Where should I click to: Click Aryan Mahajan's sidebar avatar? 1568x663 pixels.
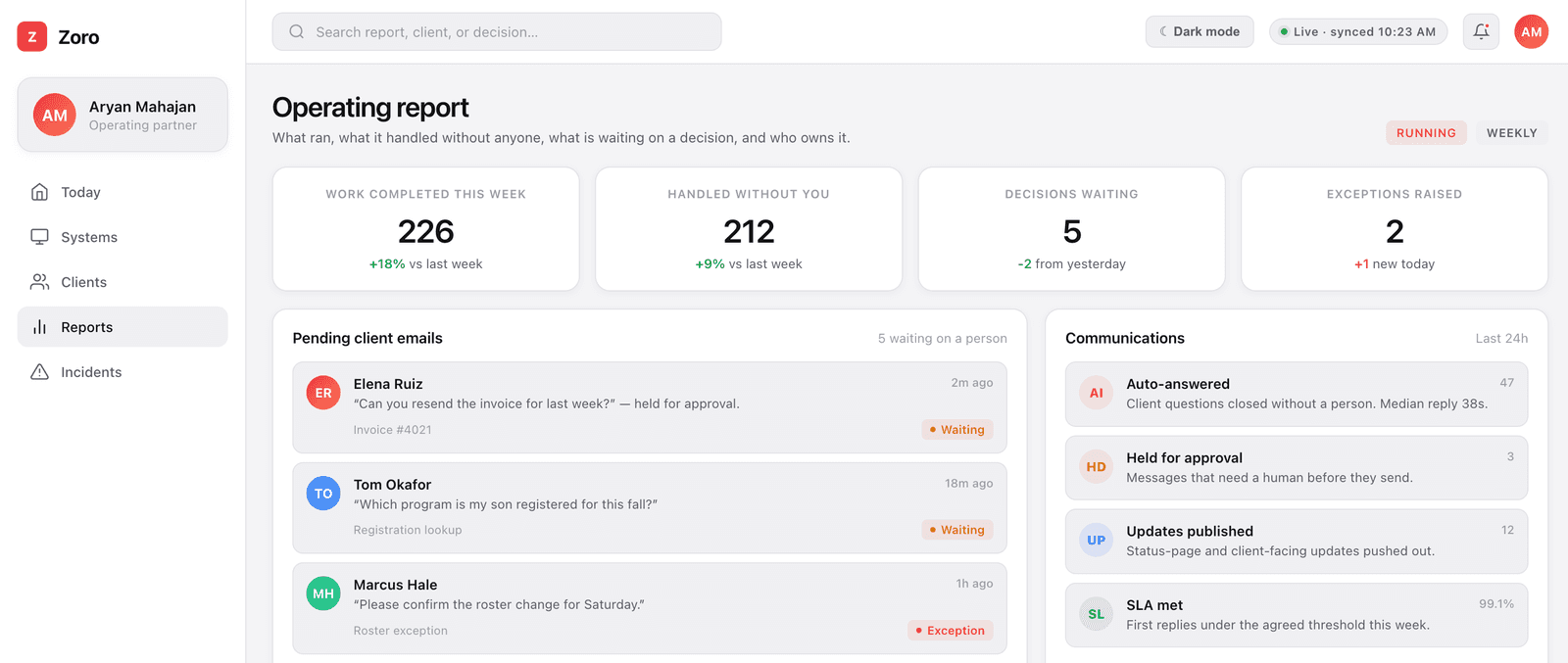55,115
